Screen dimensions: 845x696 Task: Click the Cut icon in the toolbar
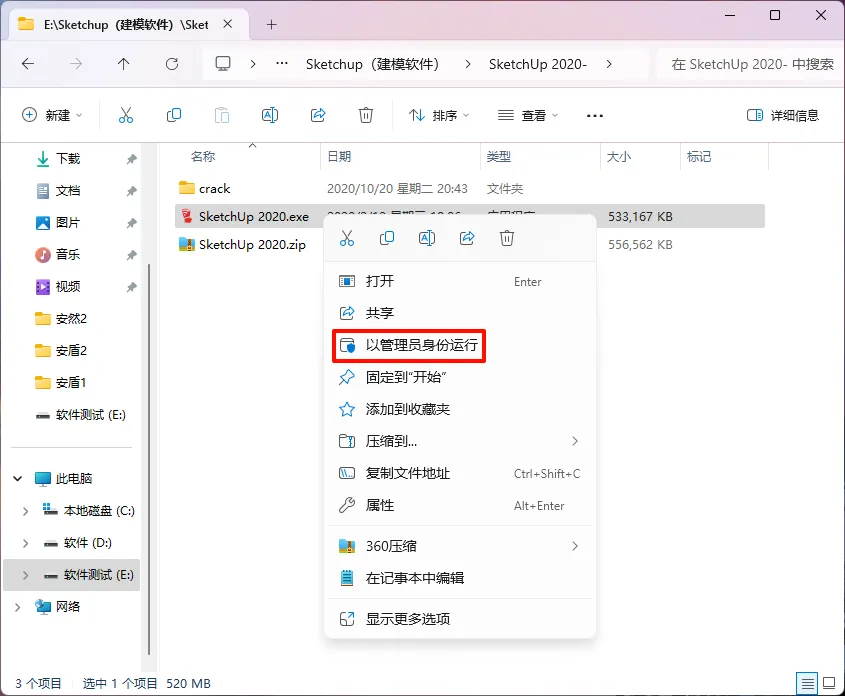(x=126, y=115)
